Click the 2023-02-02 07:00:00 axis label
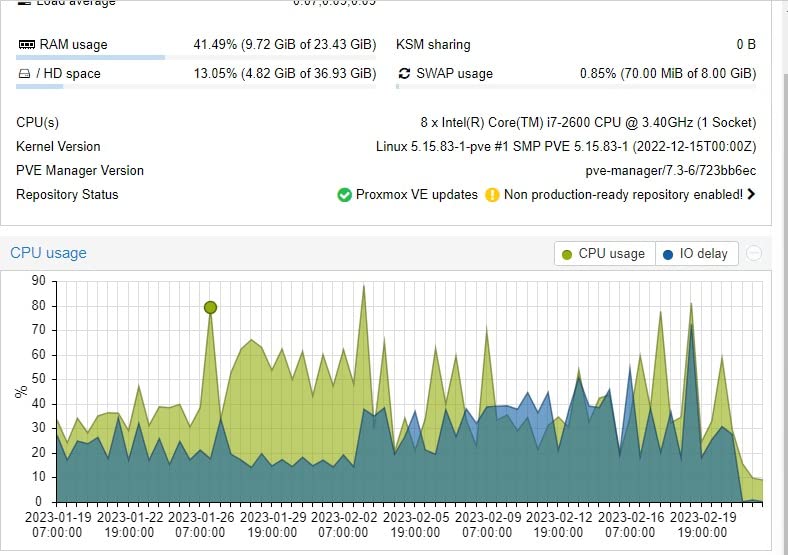The height and width of the screenshot is (555, 788). coord(344,525)
